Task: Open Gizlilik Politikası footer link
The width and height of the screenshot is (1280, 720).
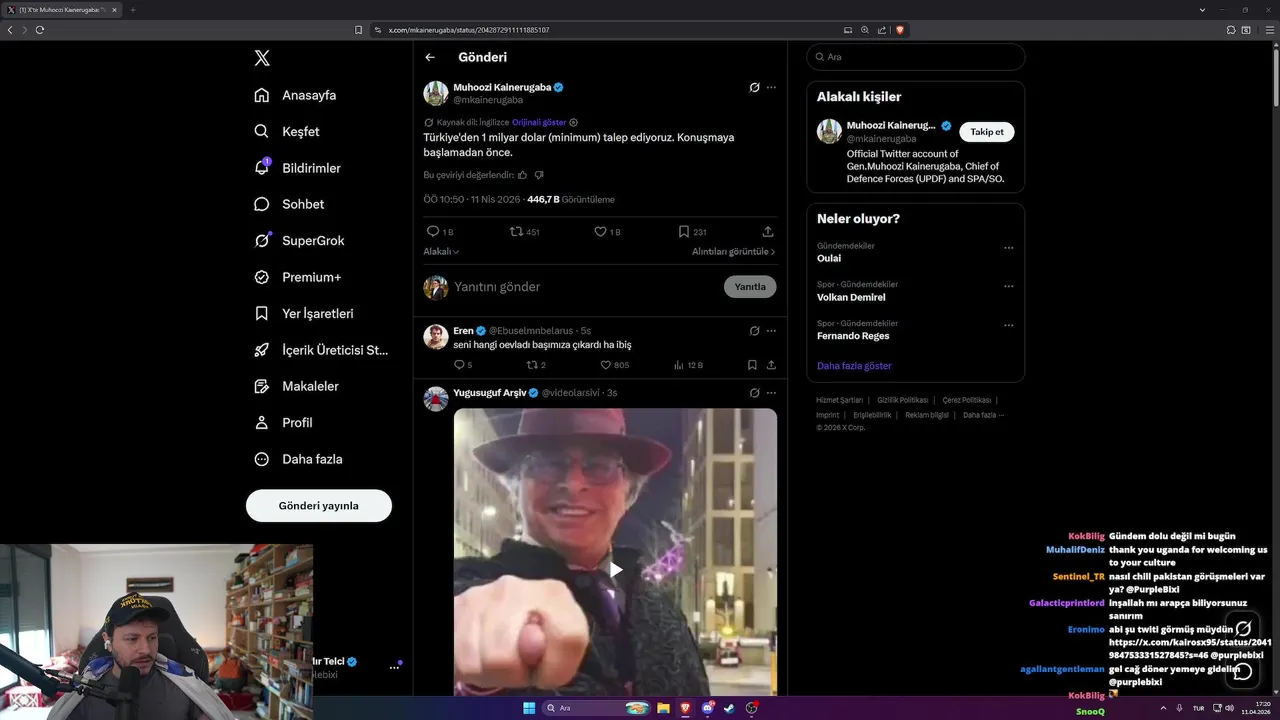Action: pos(903,400)
